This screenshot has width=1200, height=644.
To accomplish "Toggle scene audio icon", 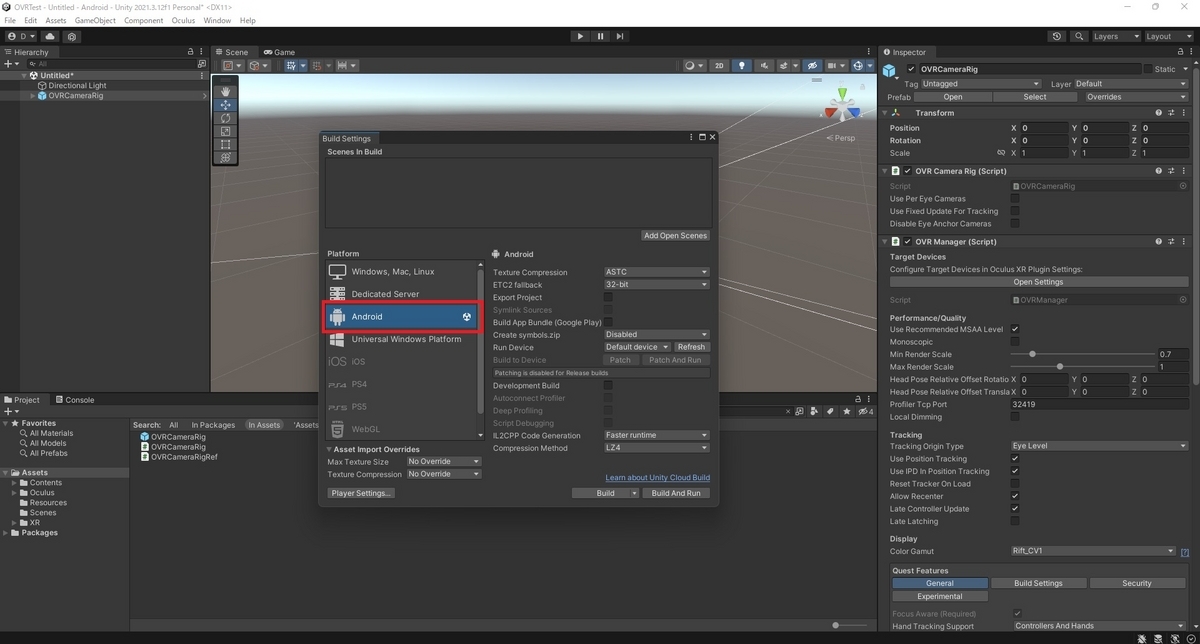I will [763, 66].
